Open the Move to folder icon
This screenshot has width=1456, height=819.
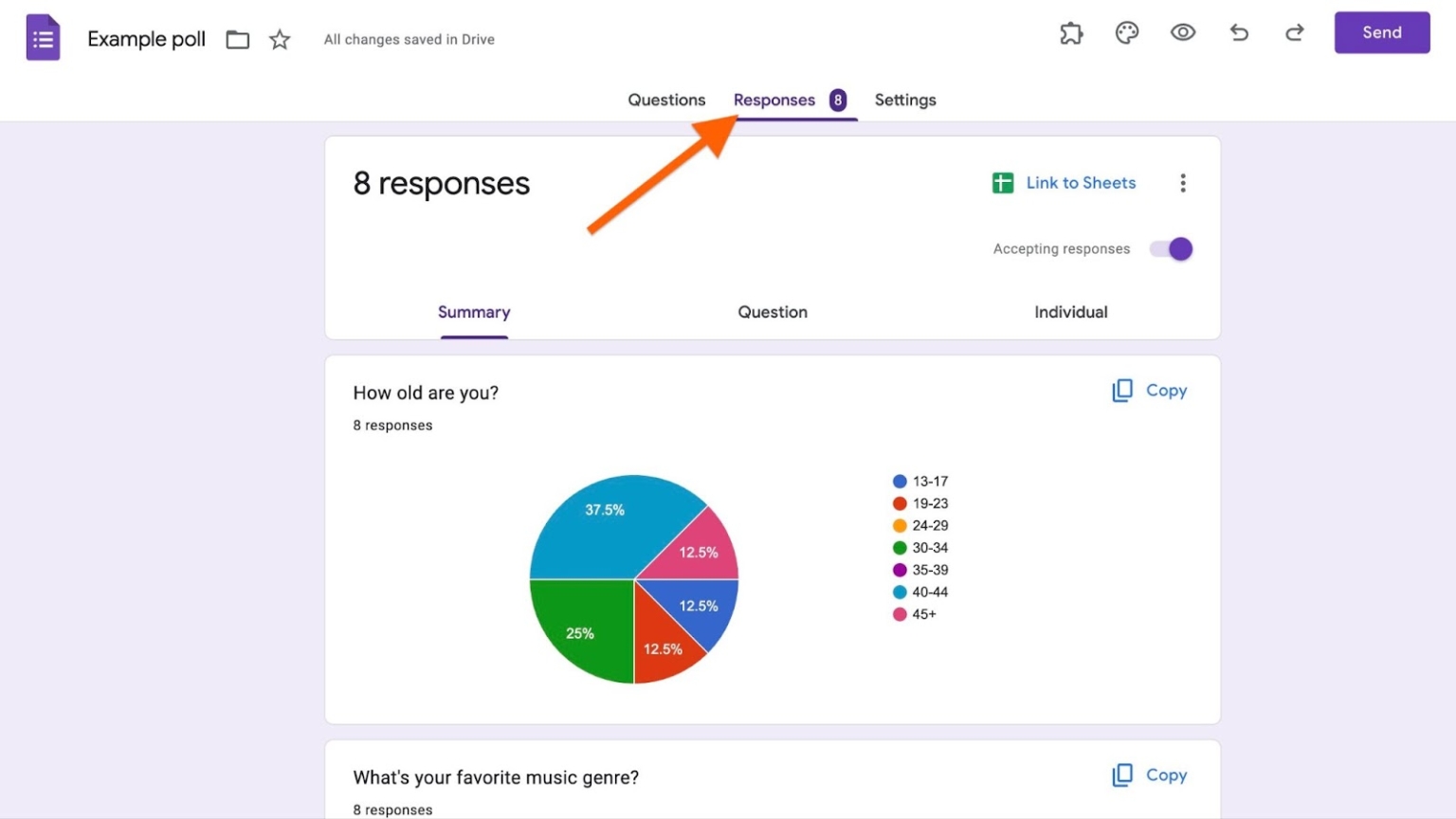pos(237,40)
